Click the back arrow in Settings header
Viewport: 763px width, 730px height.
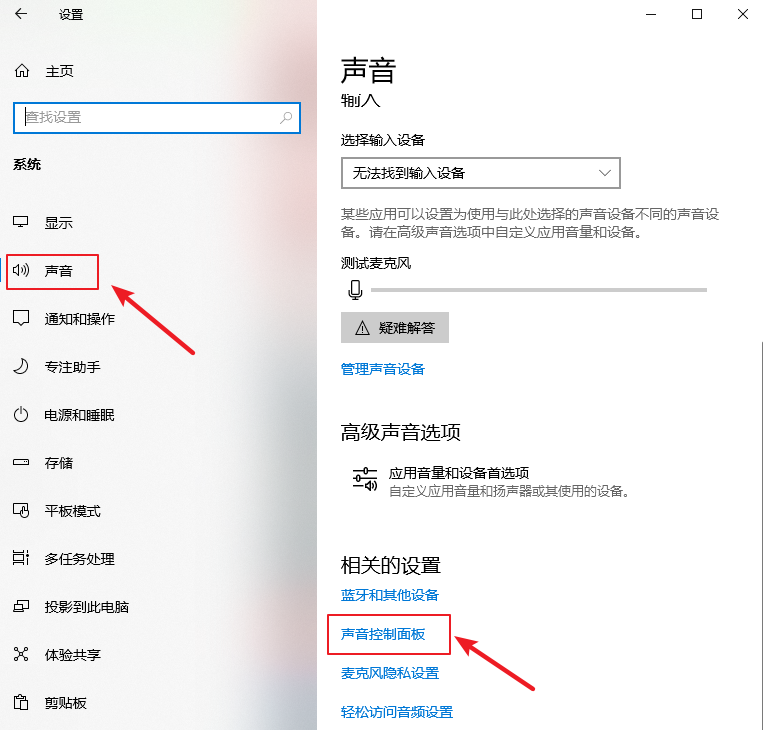pyautogui.click(x=22, y=14)
